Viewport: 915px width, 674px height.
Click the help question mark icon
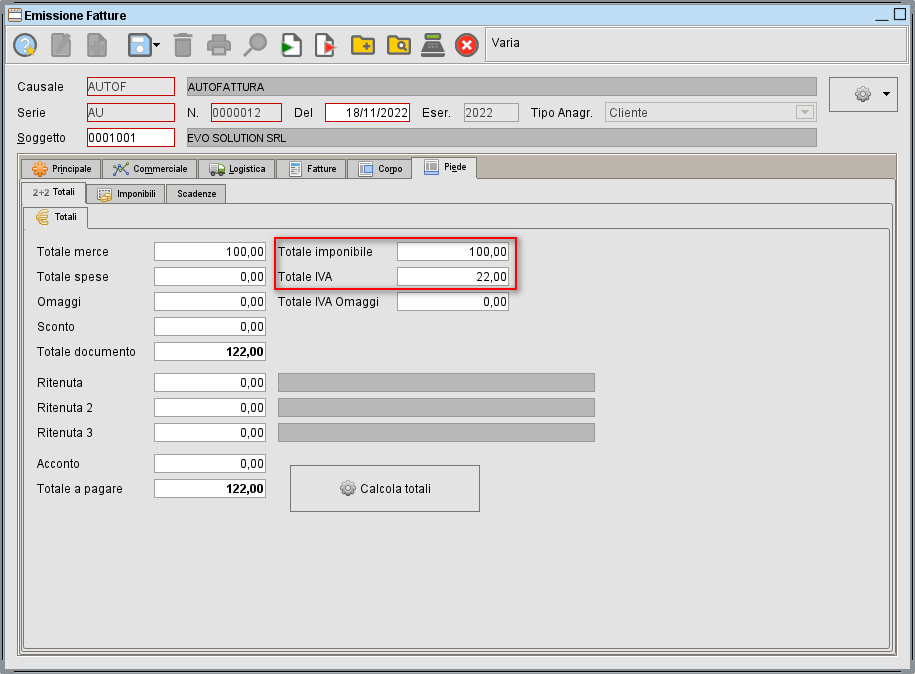(x=24, y=44)
